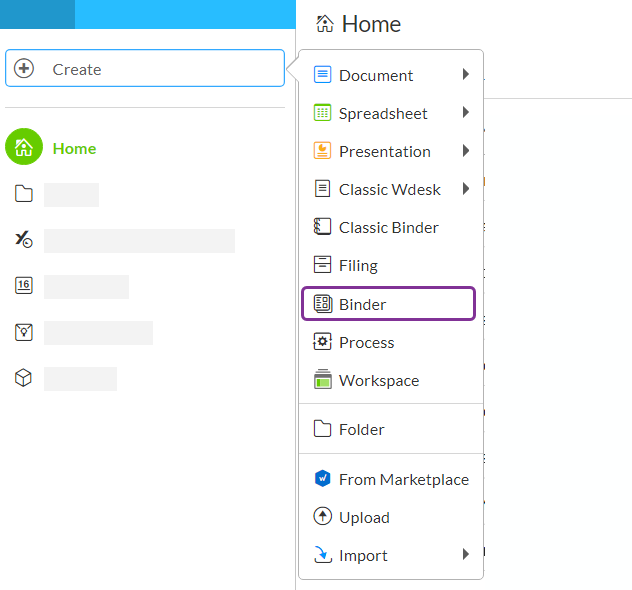Expand the Presentation submenu arrow
The image size is (632, 590).
[x=466, y=151]
